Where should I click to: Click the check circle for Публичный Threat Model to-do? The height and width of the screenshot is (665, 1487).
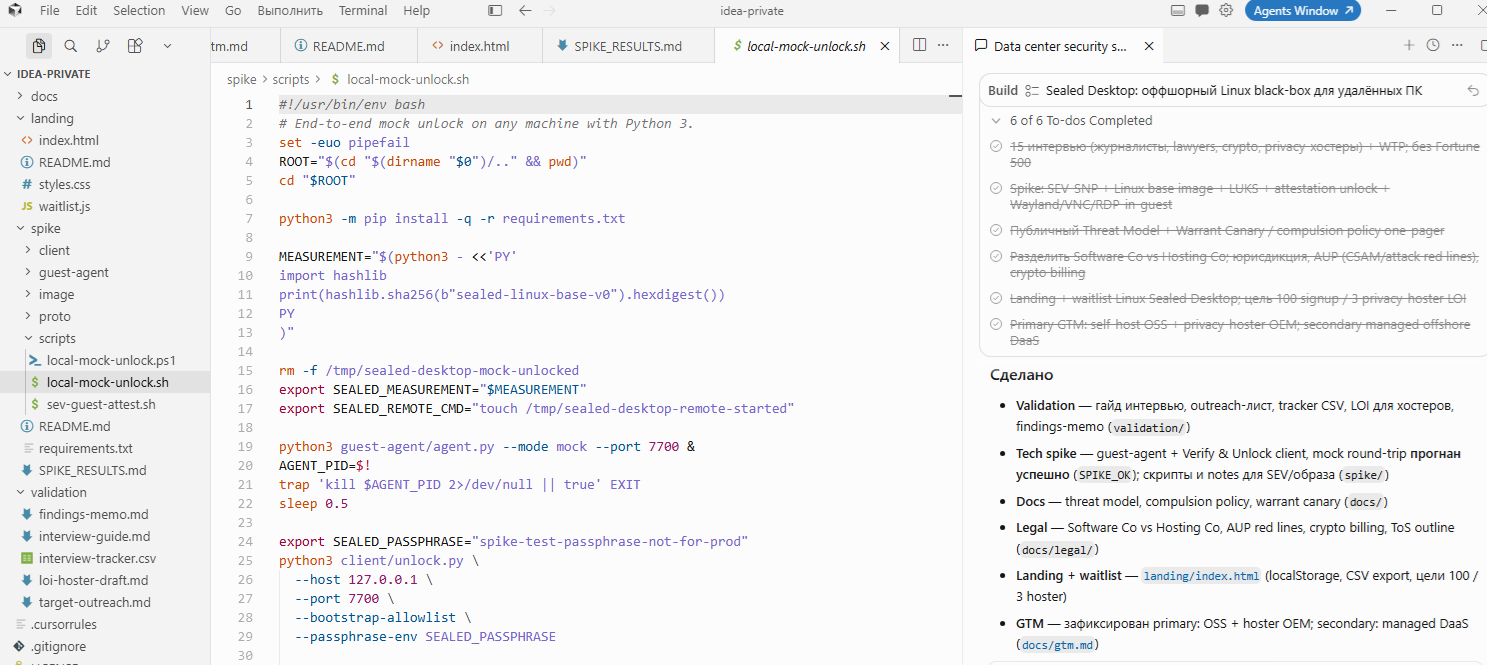pyautogui.click(x=996, y=231)
